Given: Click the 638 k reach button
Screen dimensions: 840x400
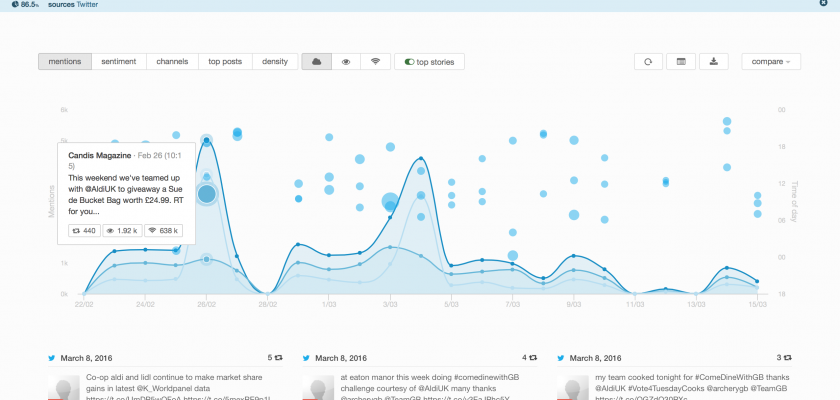Looking at the screenshot, I should (x=161, y=230).
